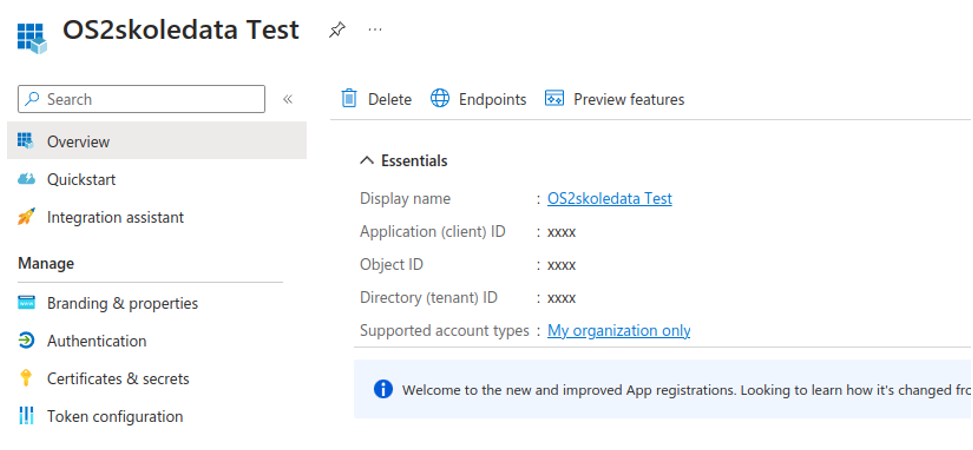This screenshot has height=450, width=973.
Task: Click the Preview features button label
Action: pos(629,99)
